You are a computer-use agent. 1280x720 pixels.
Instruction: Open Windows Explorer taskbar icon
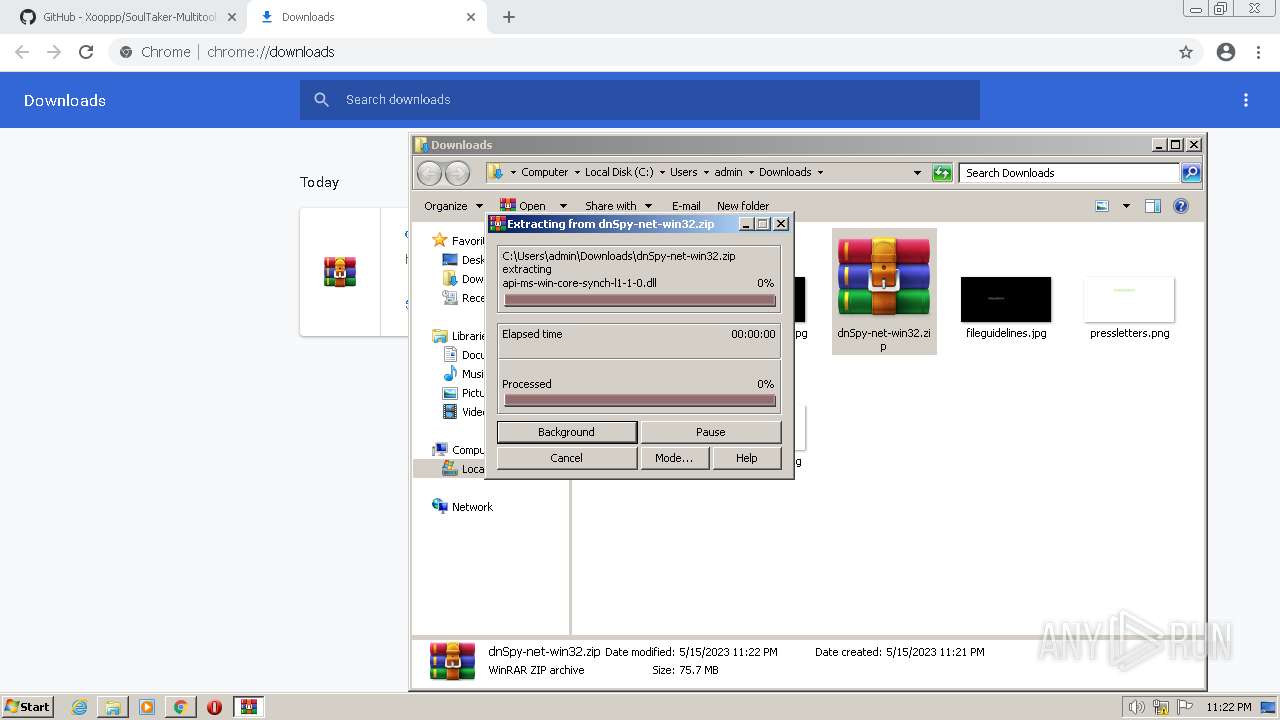point(113,707)
